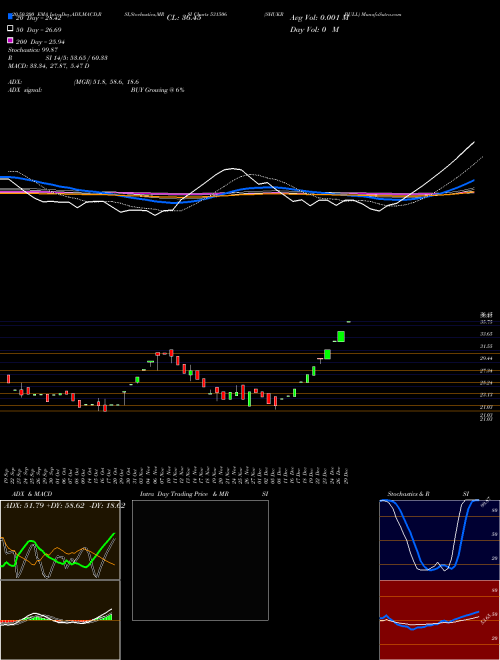Image resolution: width=500 pixels, height=660 pixels.
Task: Click the blue 20 Day EMA legend swatch
Action: pos(10,17)
